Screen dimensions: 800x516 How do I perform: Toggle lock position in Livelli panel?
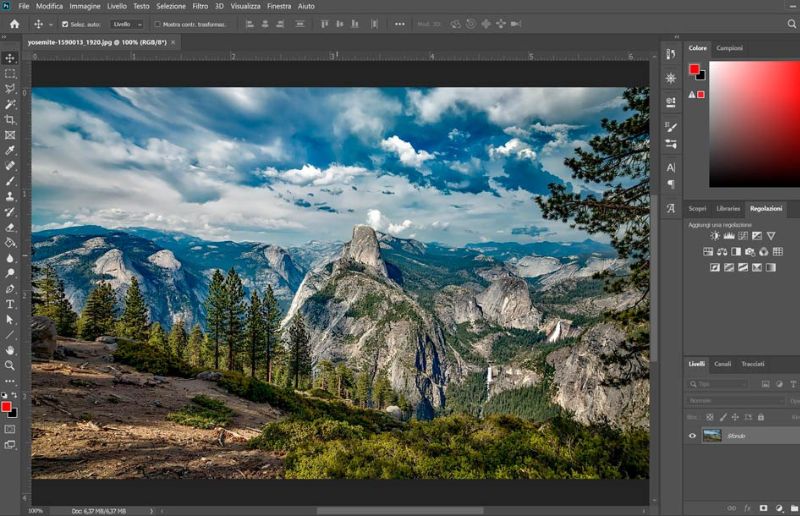735,417
